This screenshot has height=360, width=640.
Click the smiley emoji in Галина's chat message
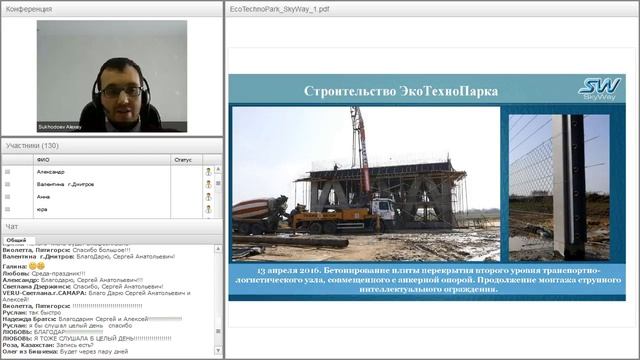(37, 266)
